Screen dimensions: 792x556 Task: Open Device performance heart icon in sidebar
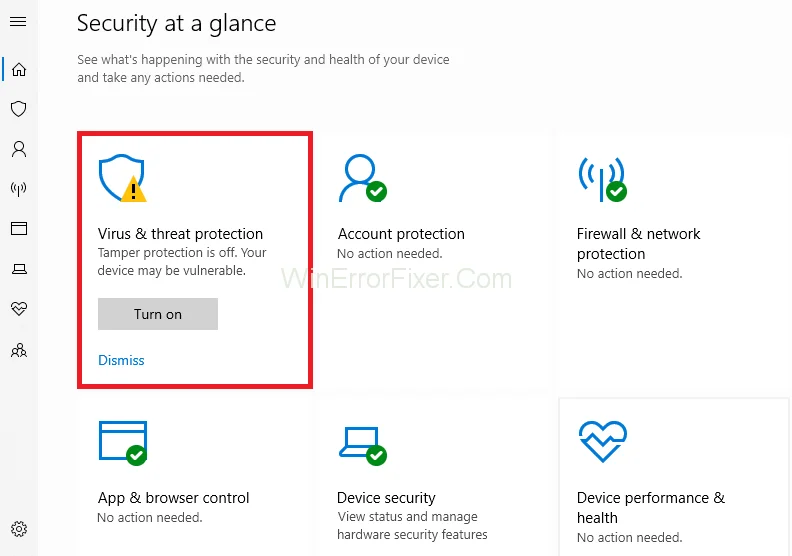coord(18,309)
